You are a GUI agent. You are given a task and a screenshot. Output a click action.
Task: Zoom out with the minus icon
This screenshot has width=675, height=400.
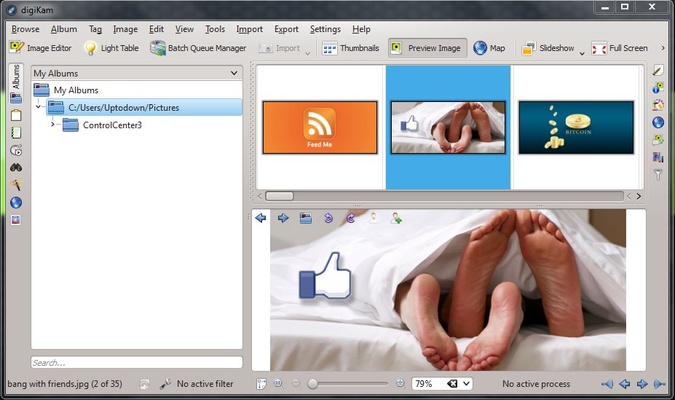[x=296, y=383]
